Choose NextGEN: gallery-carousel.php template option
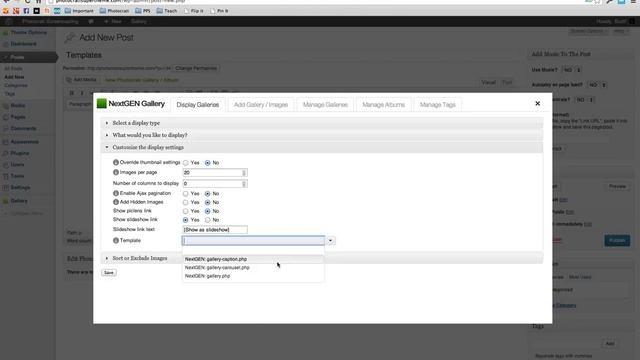 [253, 268]
